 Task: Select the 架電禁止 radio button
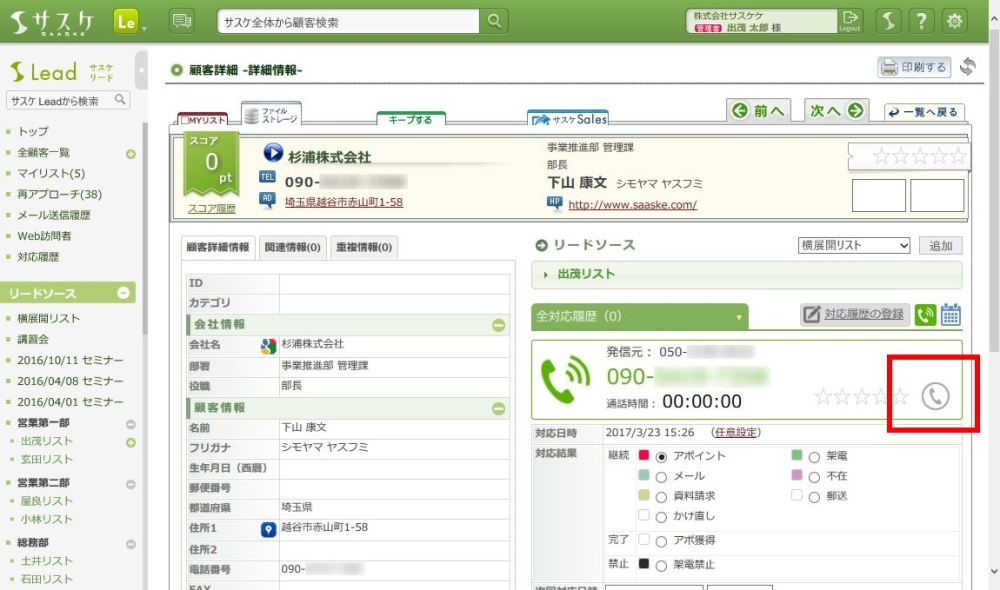point(661,563)
